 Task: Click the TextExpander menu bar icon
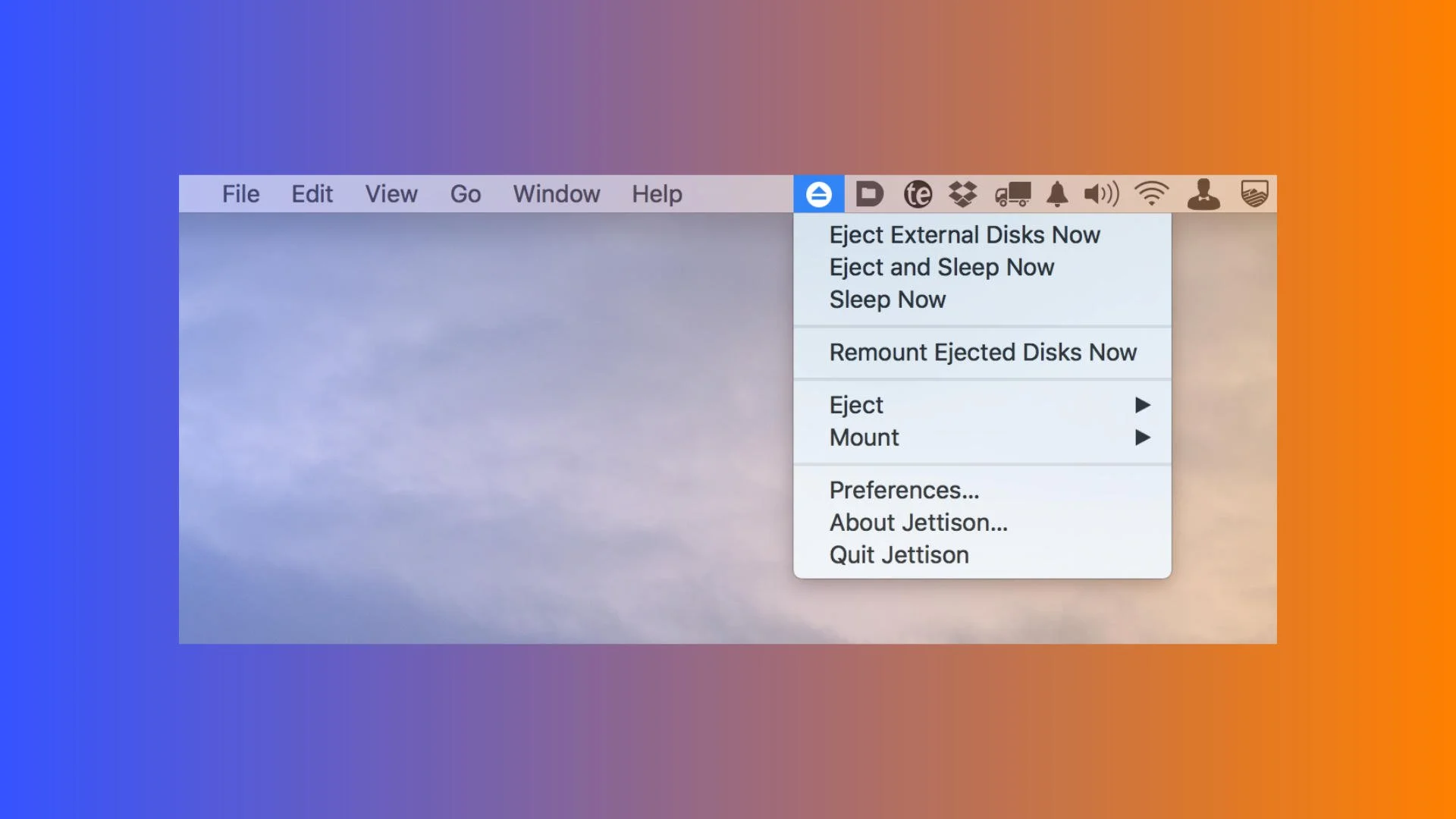(918, 194)
